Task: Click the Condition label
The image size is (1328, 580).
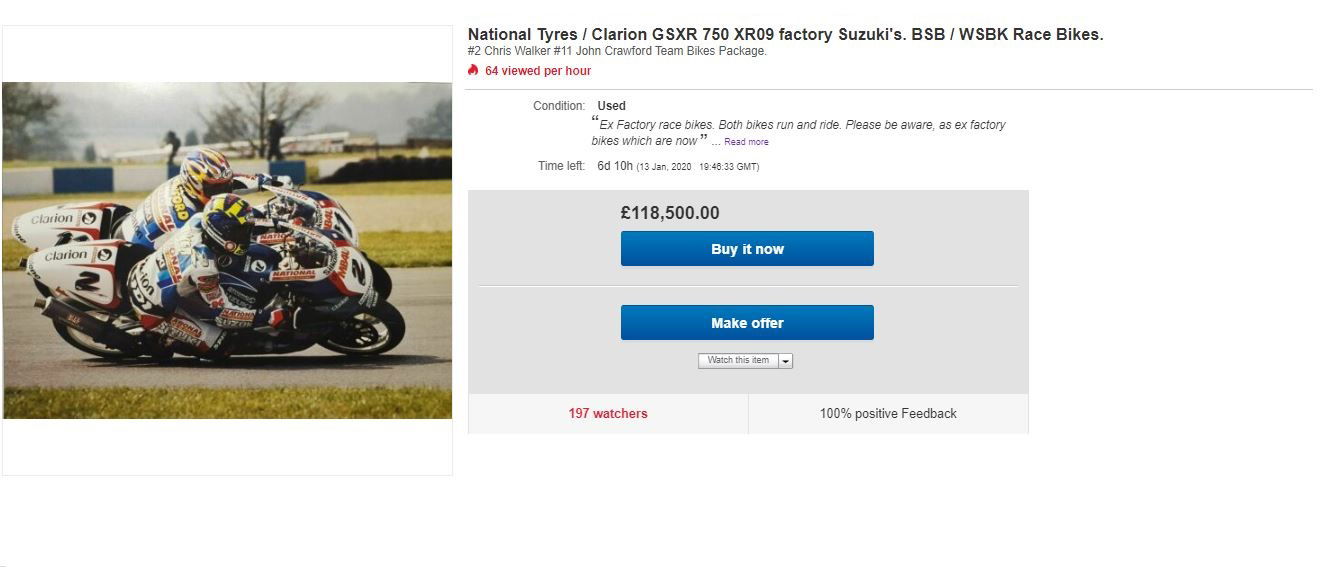Action: [x=559, y=106]
